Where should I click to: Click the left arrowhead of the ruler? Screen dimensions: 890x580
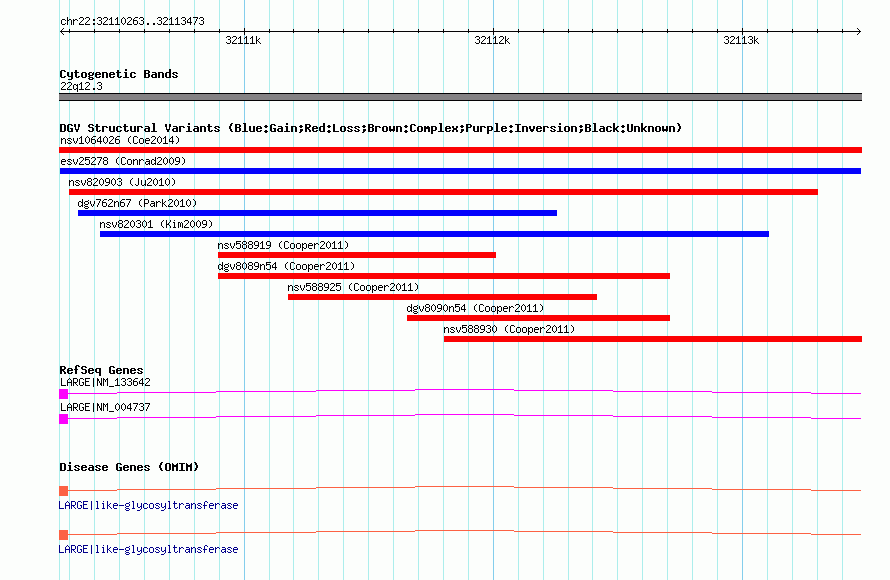coord(62,31)
